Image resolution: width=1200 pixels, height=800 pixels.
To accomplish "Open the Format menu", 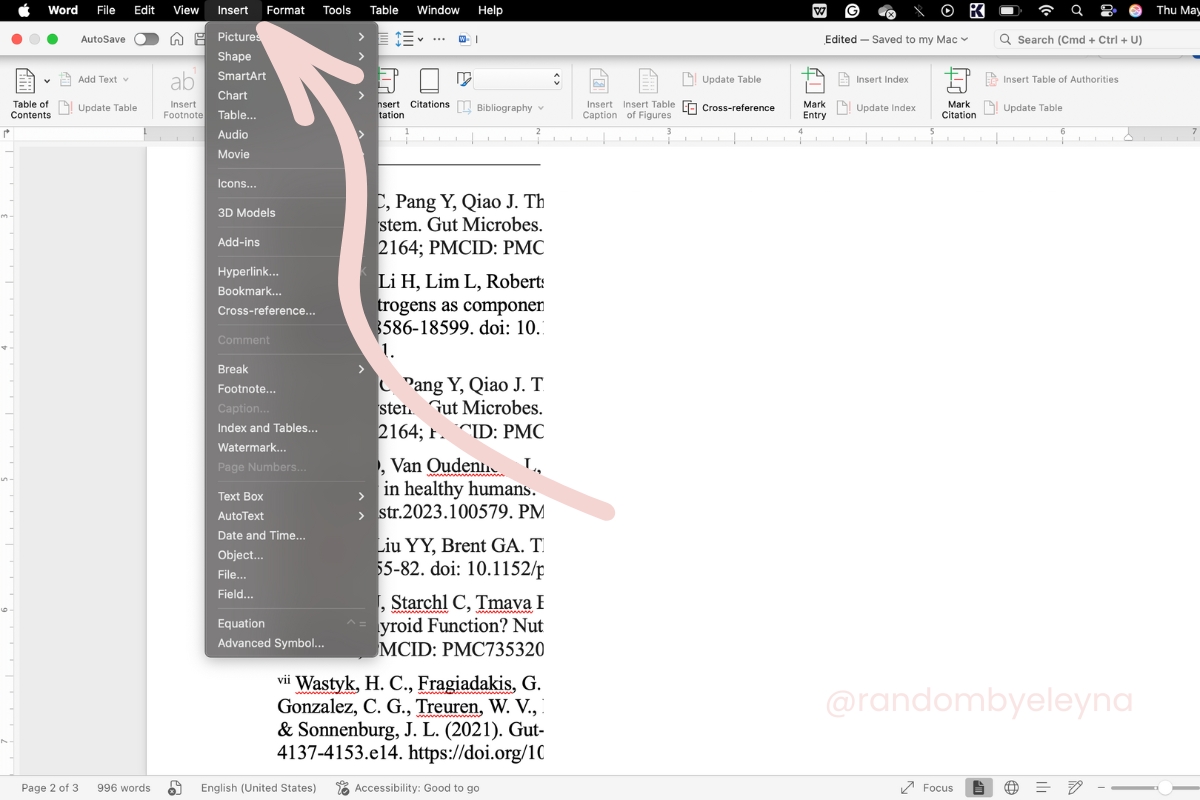I will 285,10.
